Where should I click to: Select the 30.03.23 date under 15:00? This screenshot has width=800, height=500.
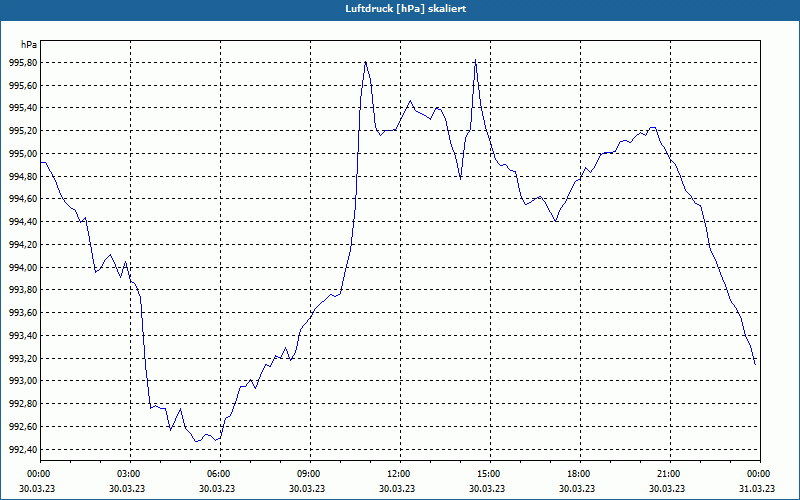pyautogui.click(x=487, y=488)
